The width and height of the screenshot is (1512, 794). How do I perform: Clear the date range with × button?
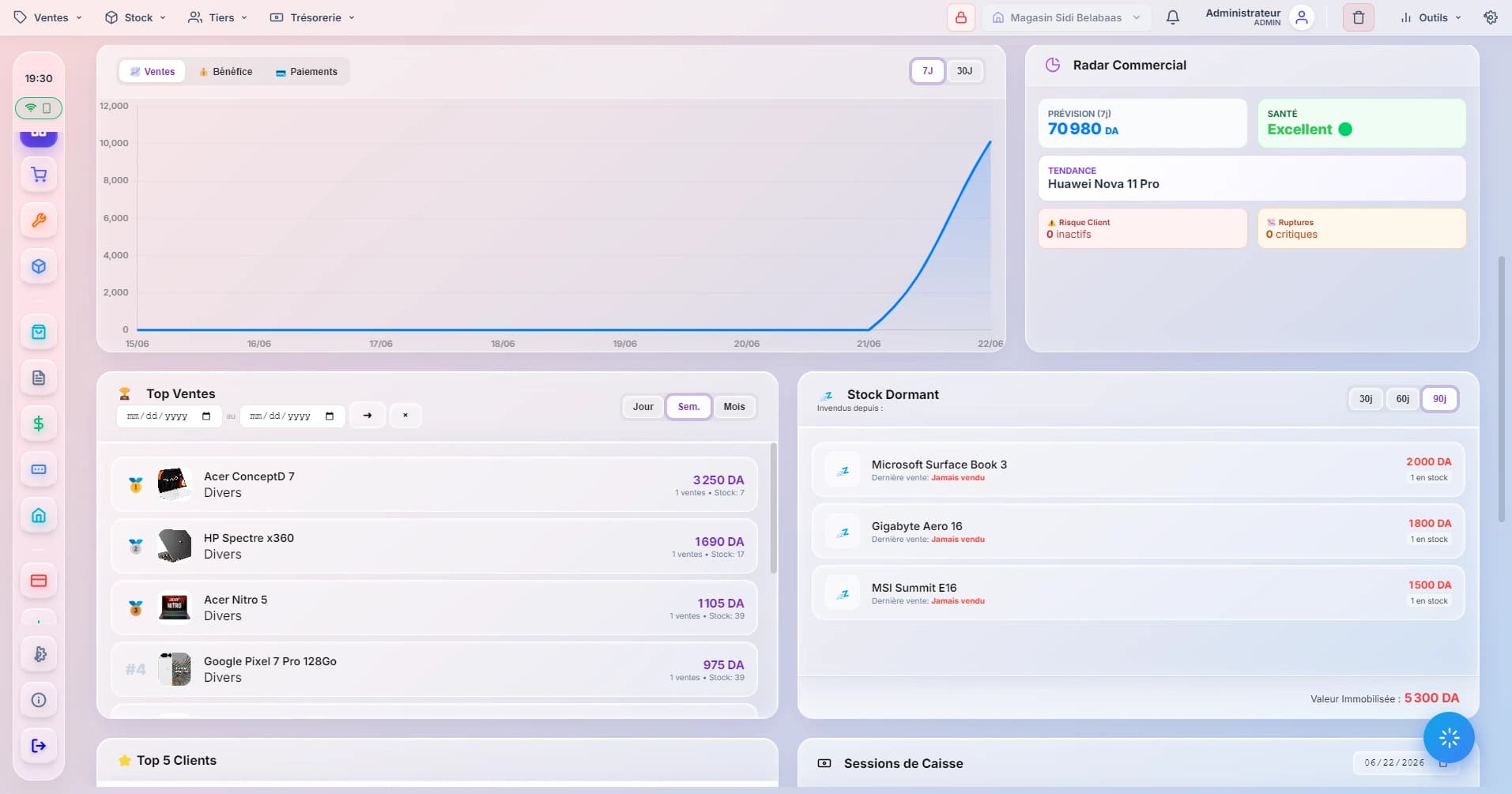[405, 416]
